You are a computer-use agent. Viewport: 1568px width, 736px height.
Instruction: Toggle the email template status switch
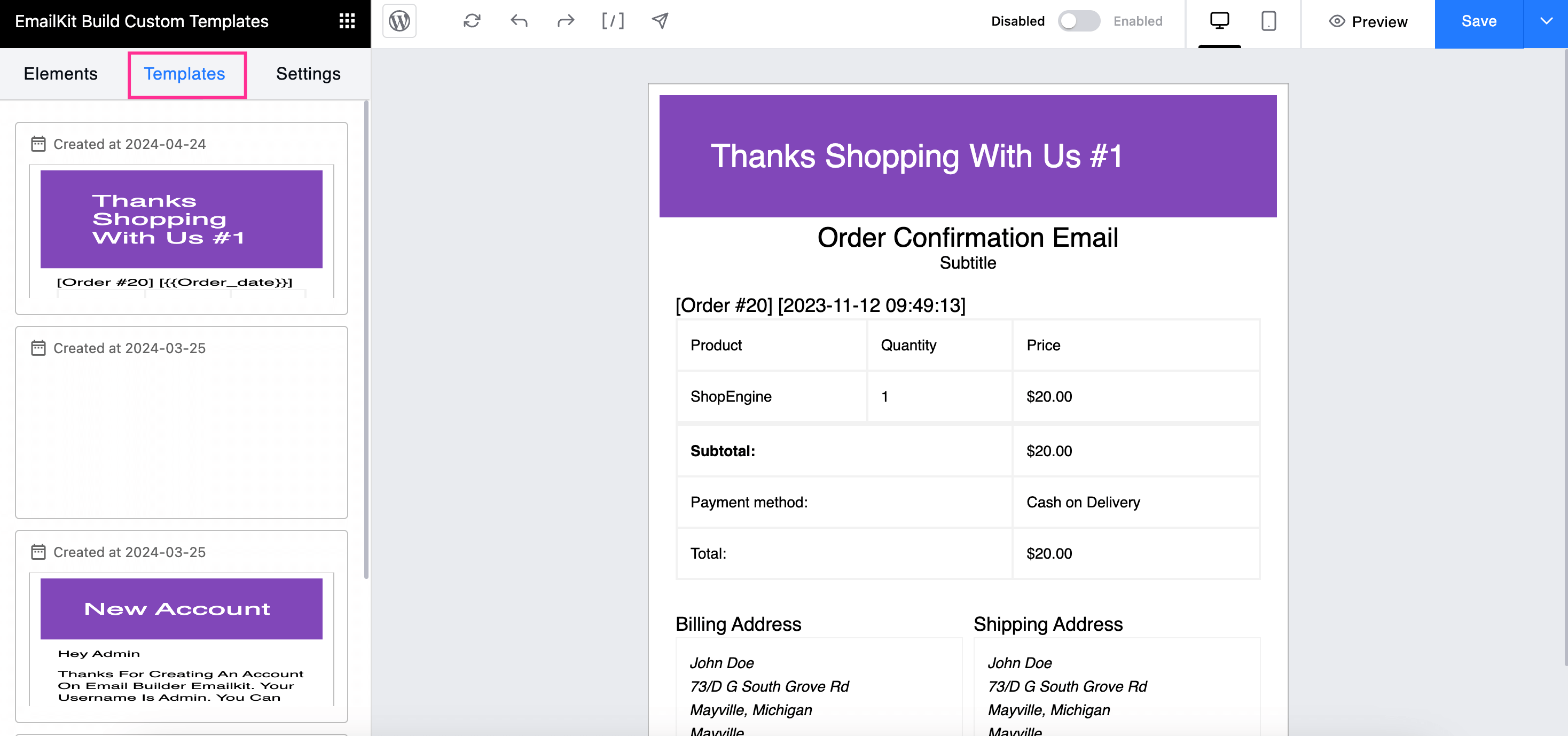(x=1079, y=20)
